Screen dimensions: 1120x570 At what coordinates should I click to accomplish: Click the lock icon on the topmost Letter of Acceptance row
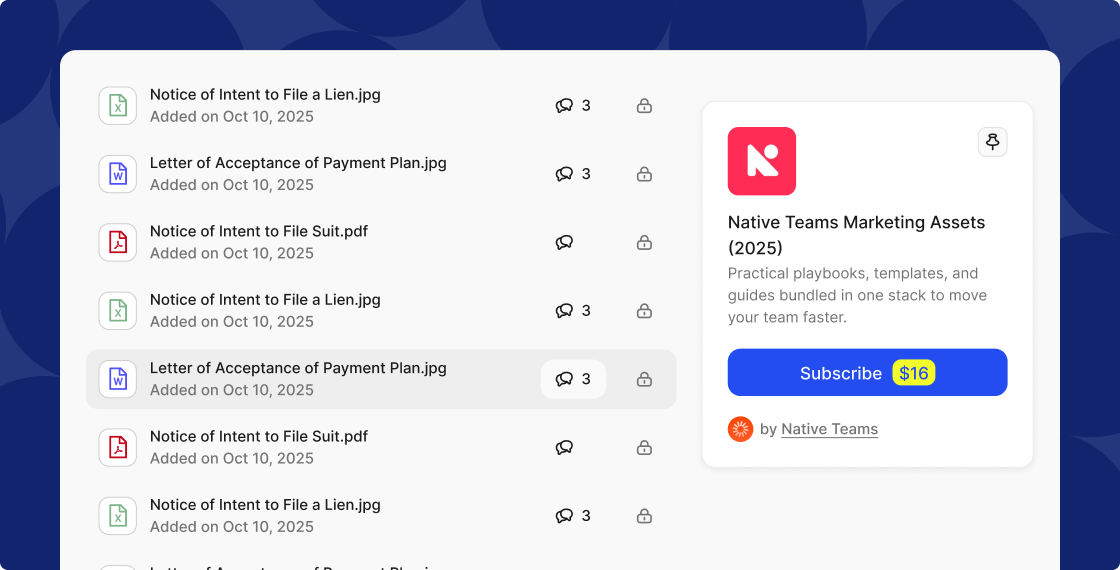point(644,174)
